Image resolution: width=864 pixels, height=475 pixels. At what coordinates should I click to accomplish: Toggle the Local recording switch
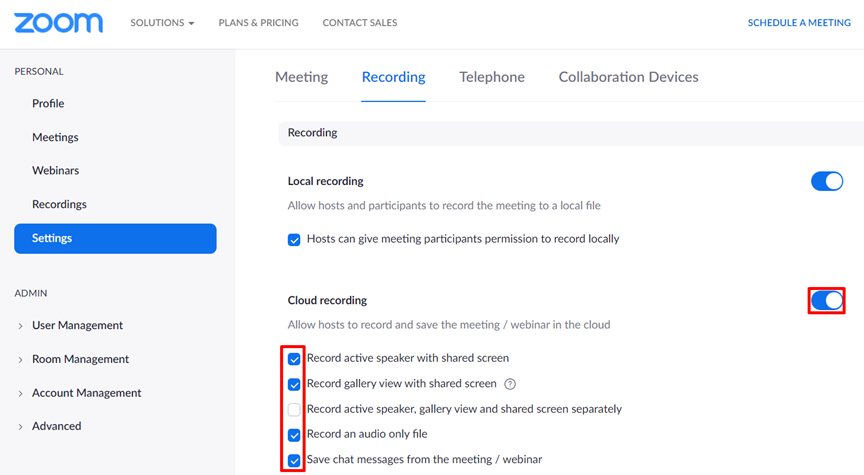coord(827,181)
